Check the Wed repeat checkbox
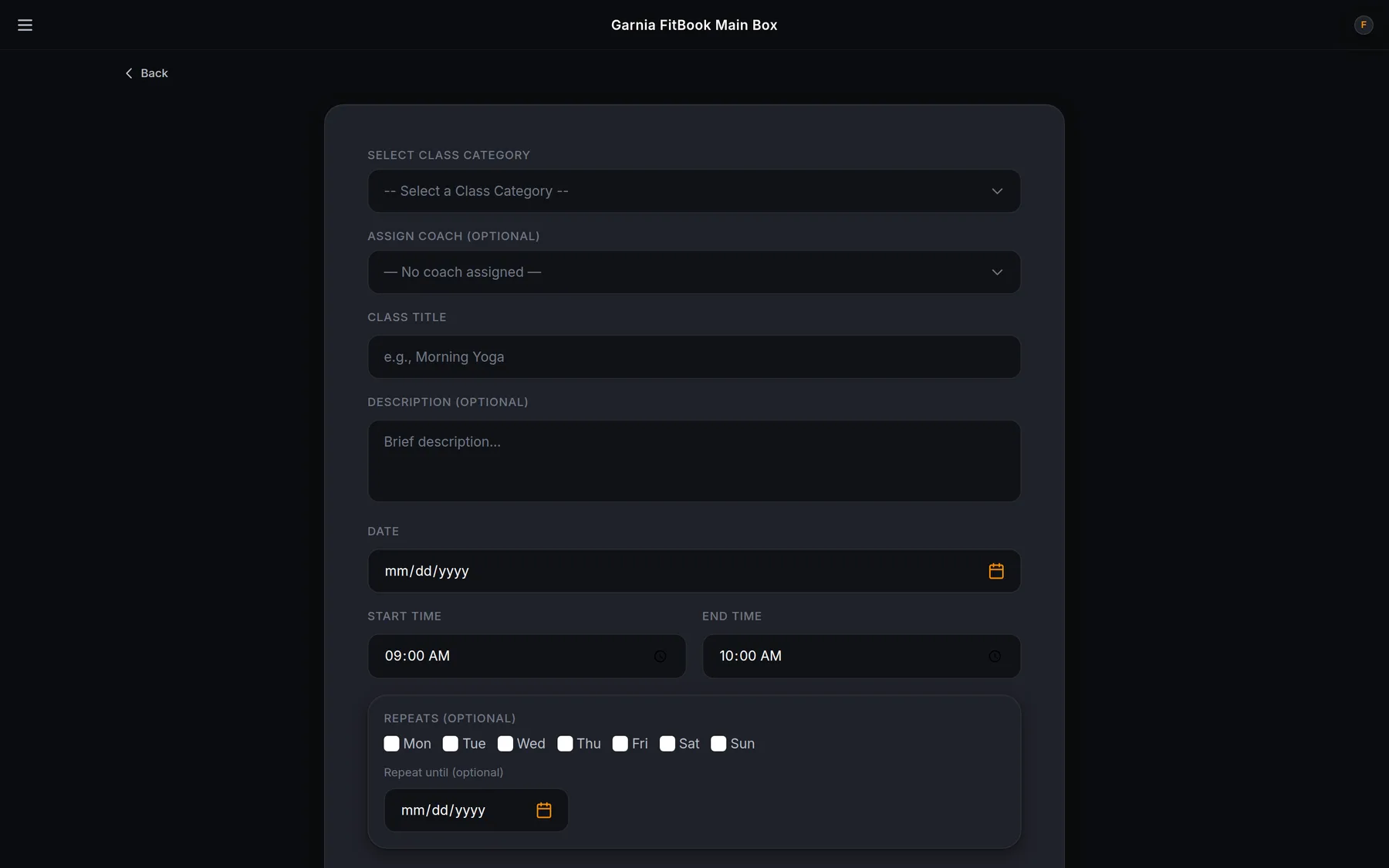Viewport: 1389px width, 868px height. [505, 744]
